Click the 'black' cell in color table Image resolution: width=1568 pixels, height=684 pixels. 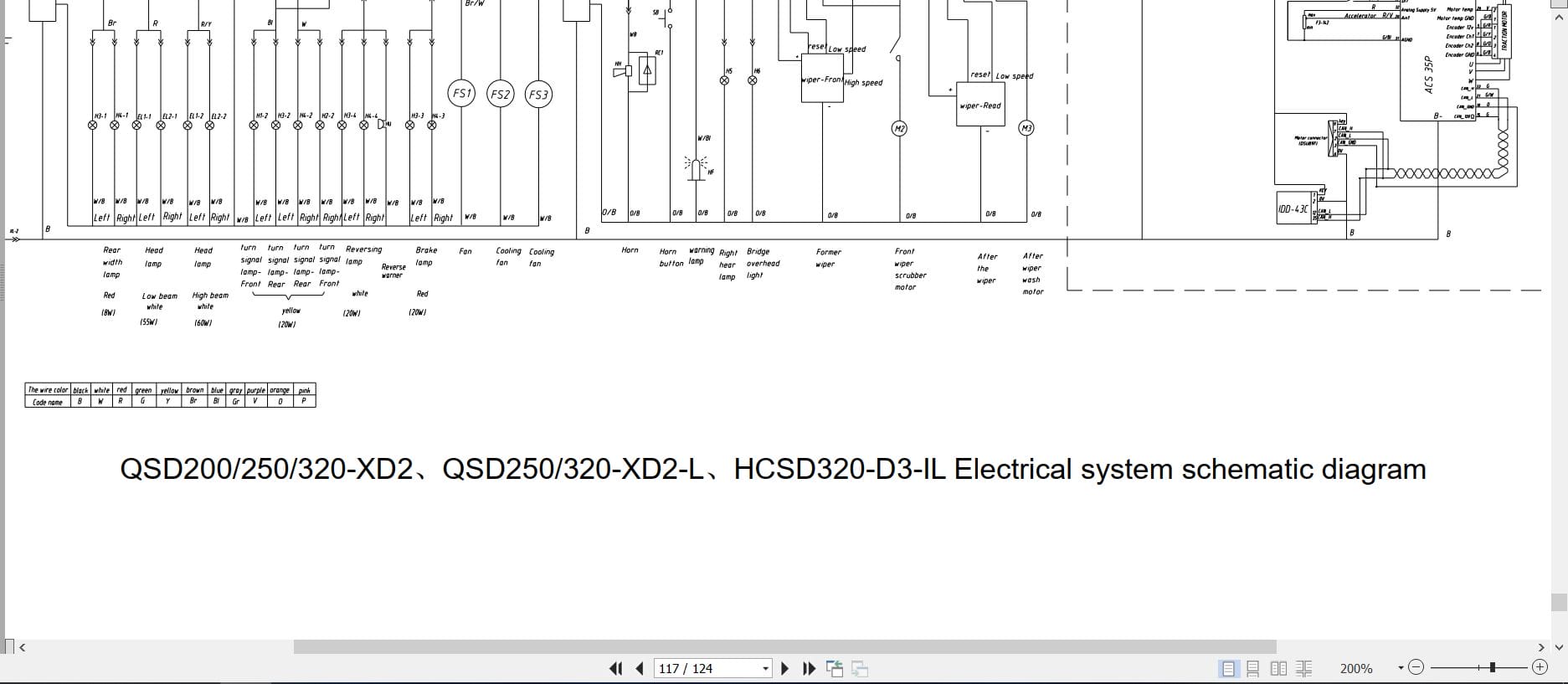click(x=80, y=390)
